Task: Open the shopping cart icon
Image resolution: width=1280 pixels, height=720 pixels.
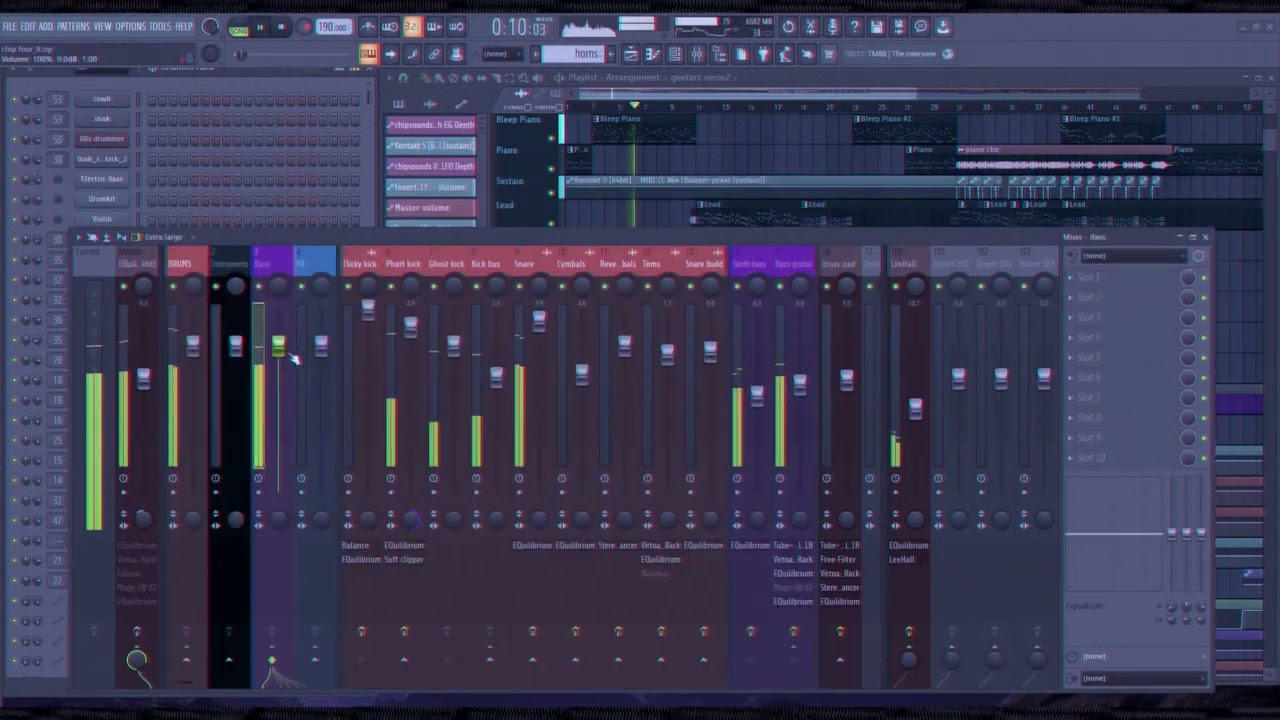Action: pos(829,54)
